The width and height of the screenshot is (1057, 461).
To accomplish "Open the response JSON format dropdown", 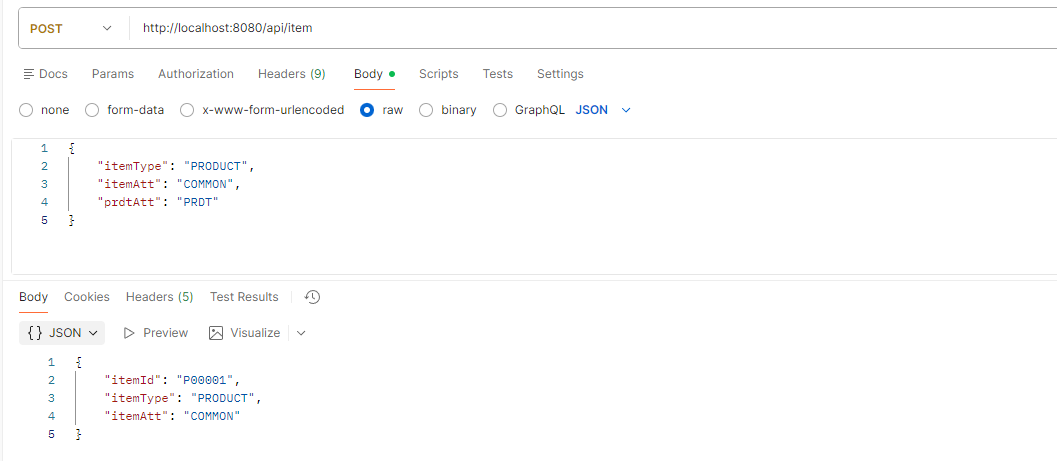I will [62, 333].
